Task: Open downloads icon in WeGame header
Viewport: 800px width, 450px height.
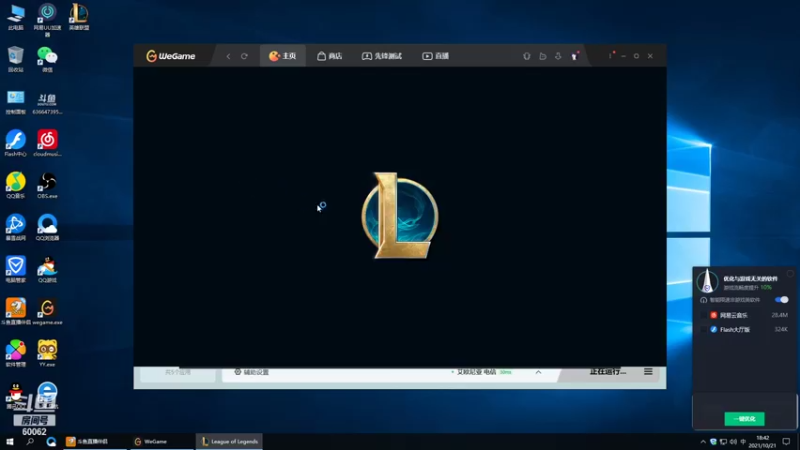Action: point(558,56)
